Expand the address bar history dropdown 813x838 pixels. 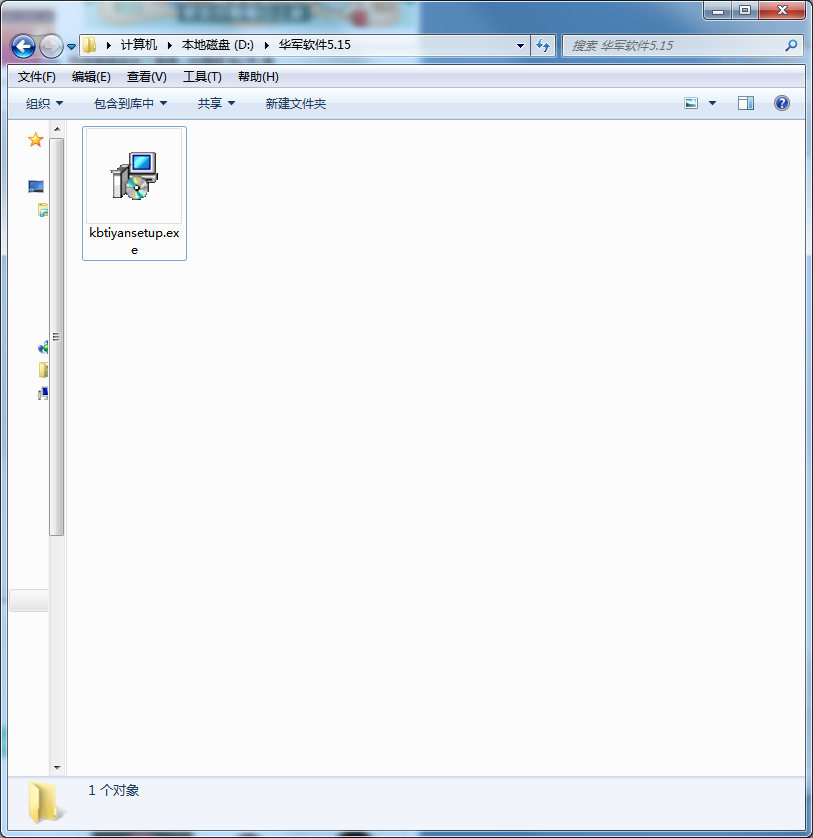pos(520,45)
